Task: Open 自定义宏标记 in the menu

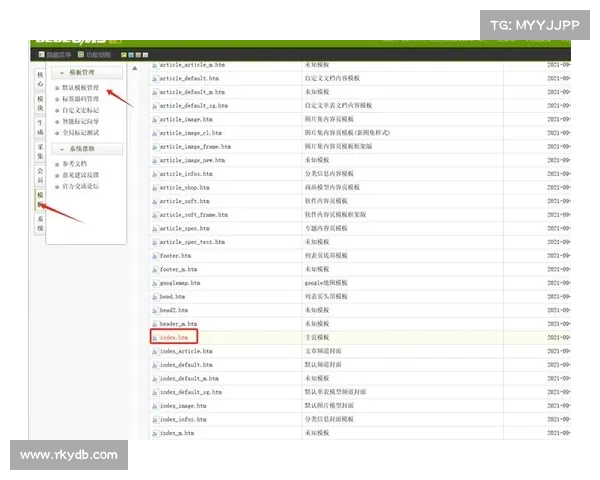Action: (x=80, y=110)
